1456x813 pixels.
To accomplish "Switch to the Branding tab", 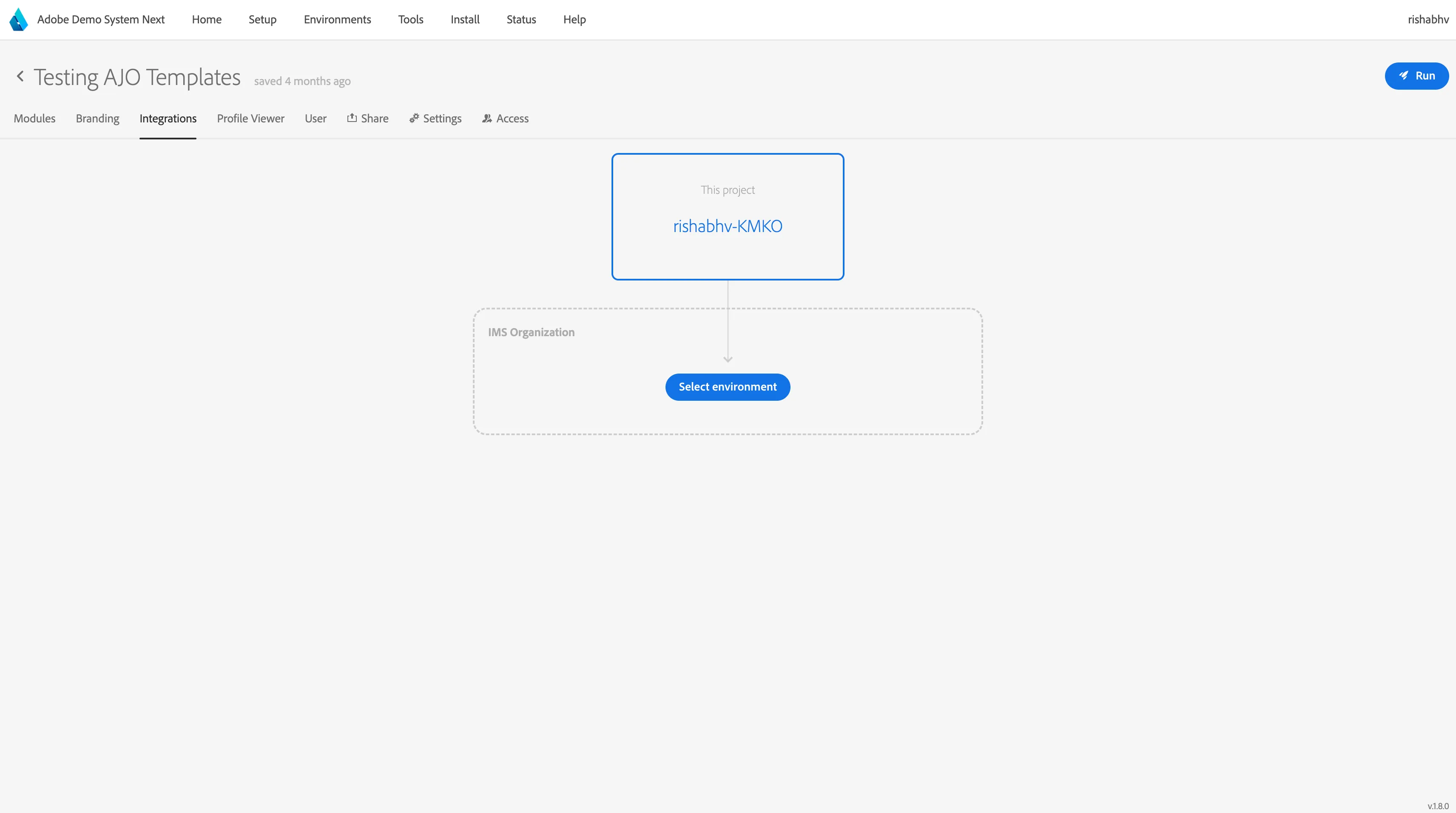I will point(98,119).
